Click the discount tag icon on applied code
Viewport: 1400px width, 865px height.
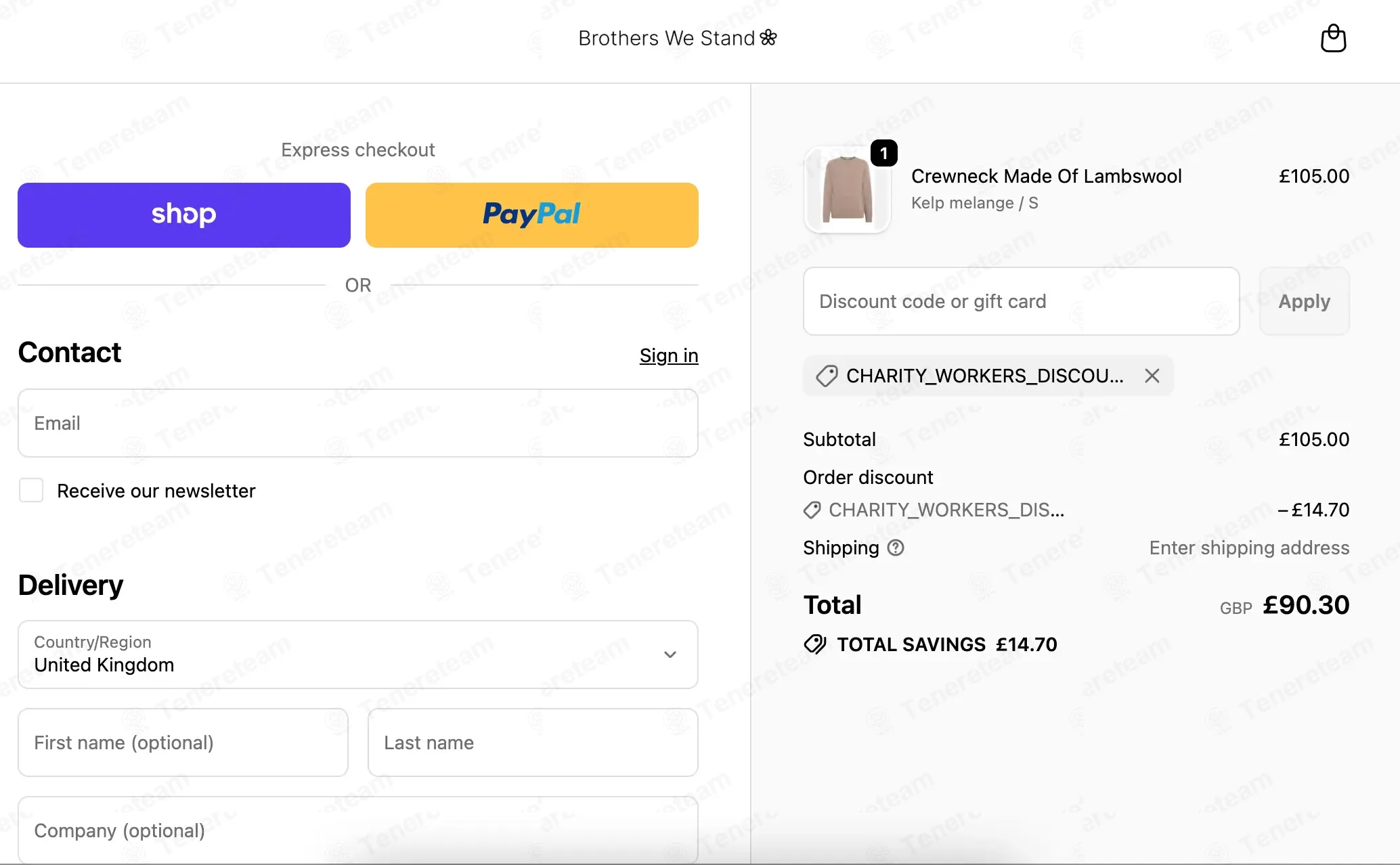point(827,376)
